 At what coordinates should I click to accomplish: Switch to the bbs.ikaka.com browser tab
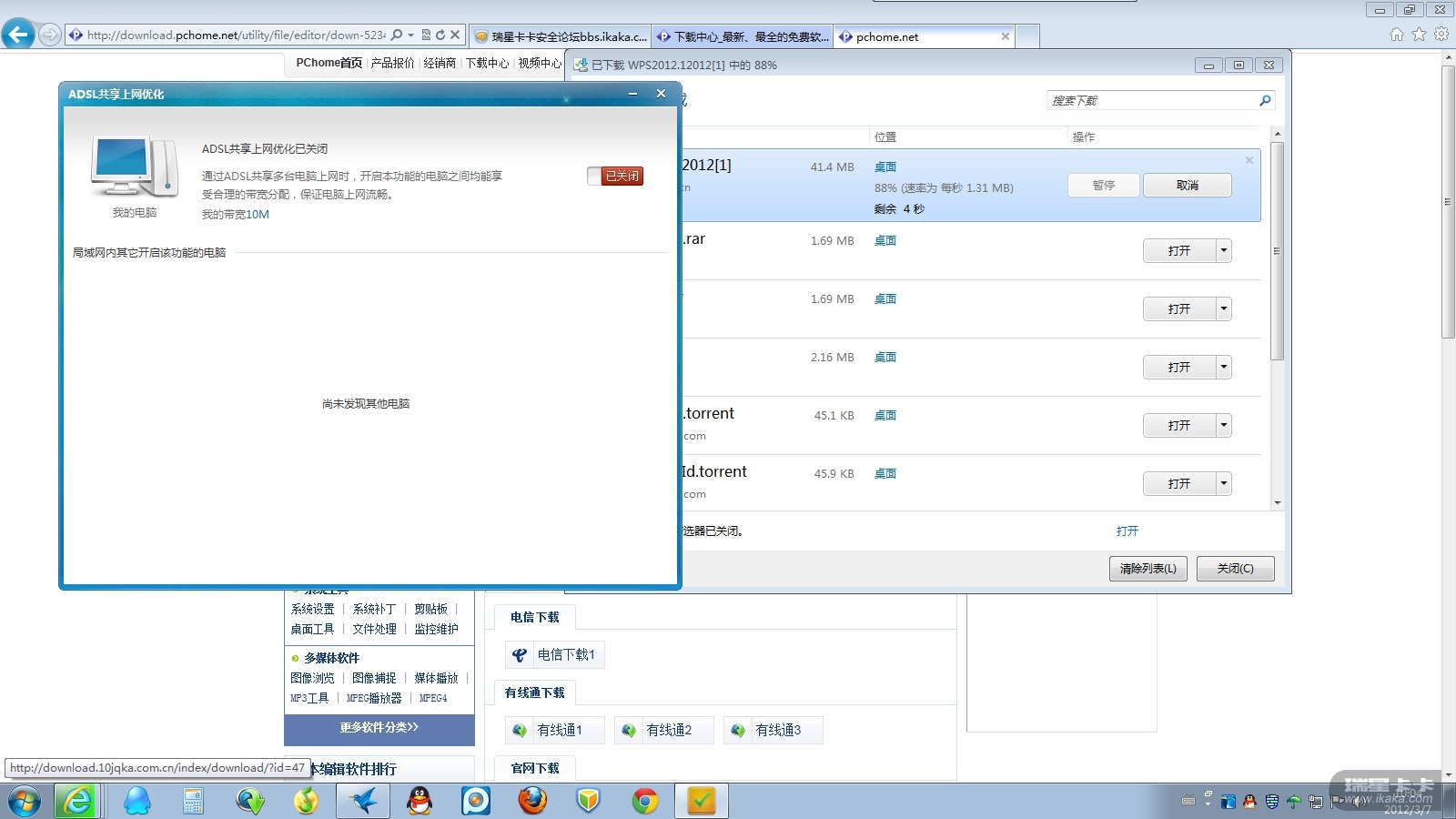coord(561,36)
